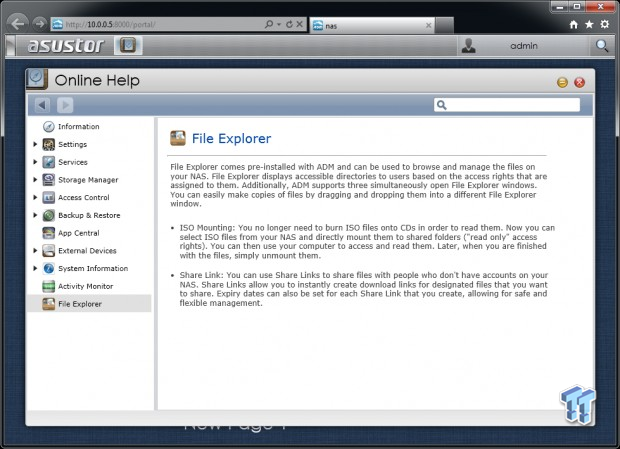This screenshot has width=620, height=449.
Task: Select the Services help topic label
Action: [x=73, y=162]
